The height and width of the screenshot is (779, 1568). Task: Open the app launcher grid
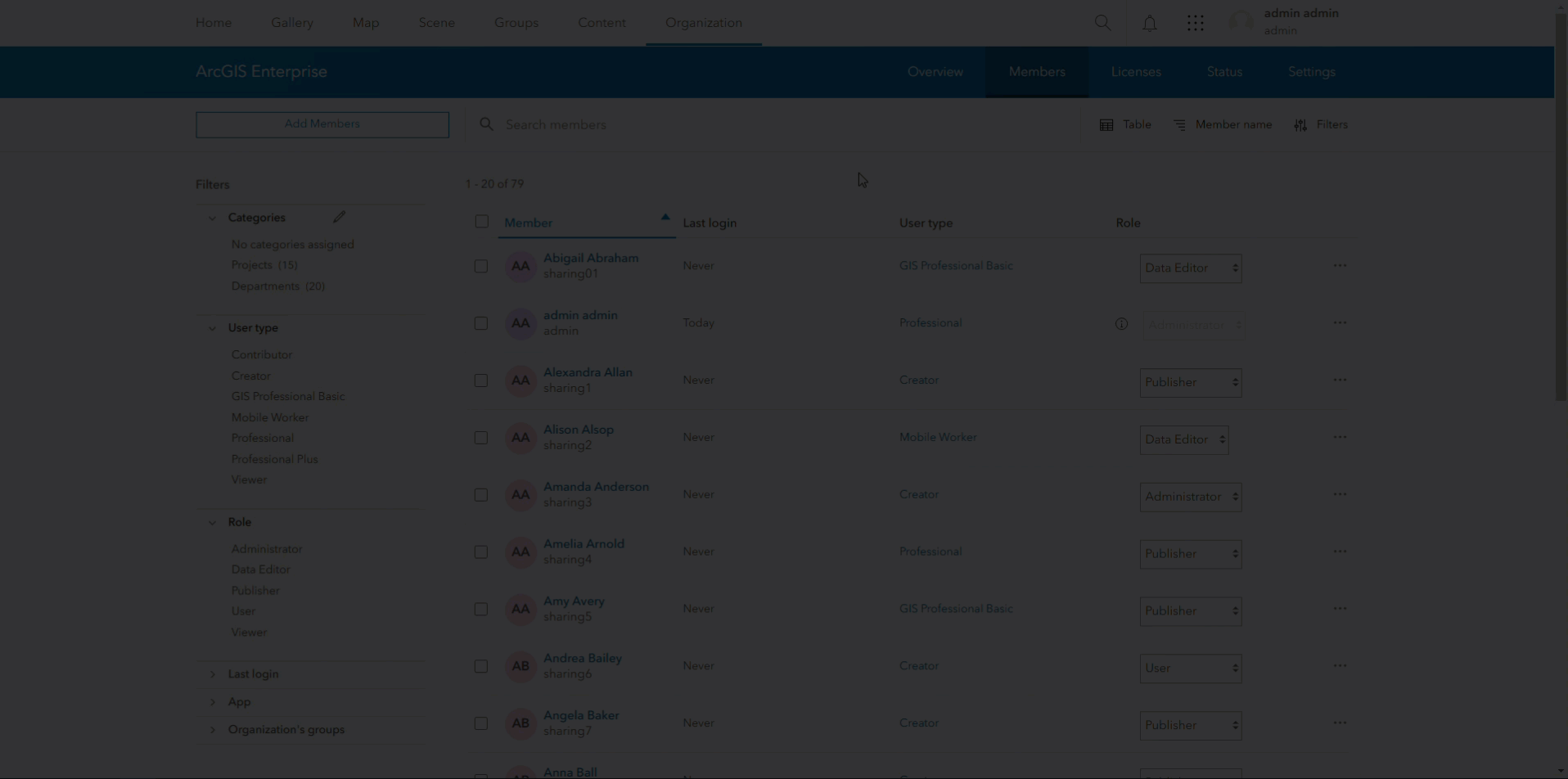click(x=1196, y=23)
